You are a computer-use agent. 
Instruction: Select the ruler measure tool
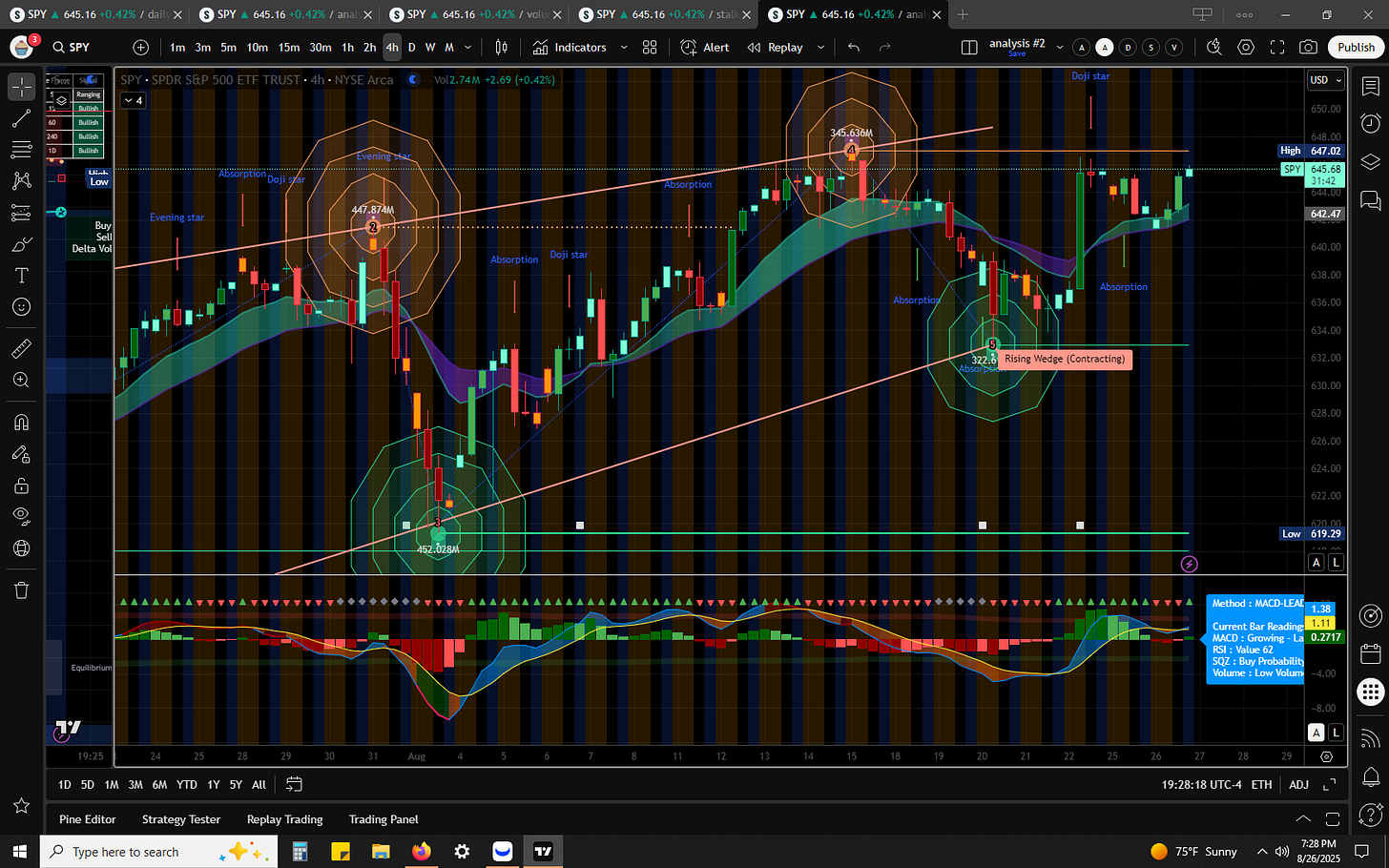(21, 348)
